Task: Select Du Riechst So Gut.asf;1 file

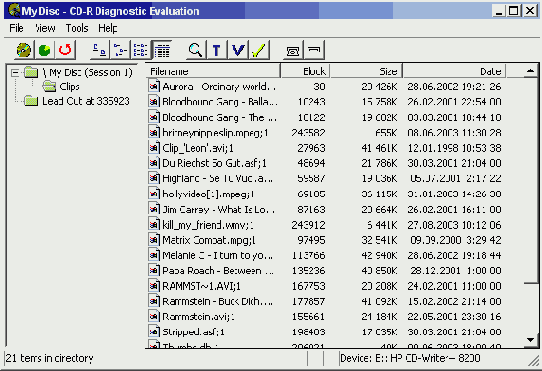Action: (214, 163)
